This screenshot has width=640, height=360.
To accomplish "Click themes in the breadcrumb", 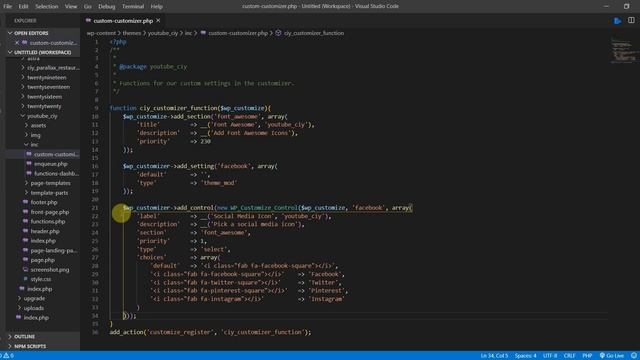I will pyautogui.click(x=131, y=33).
